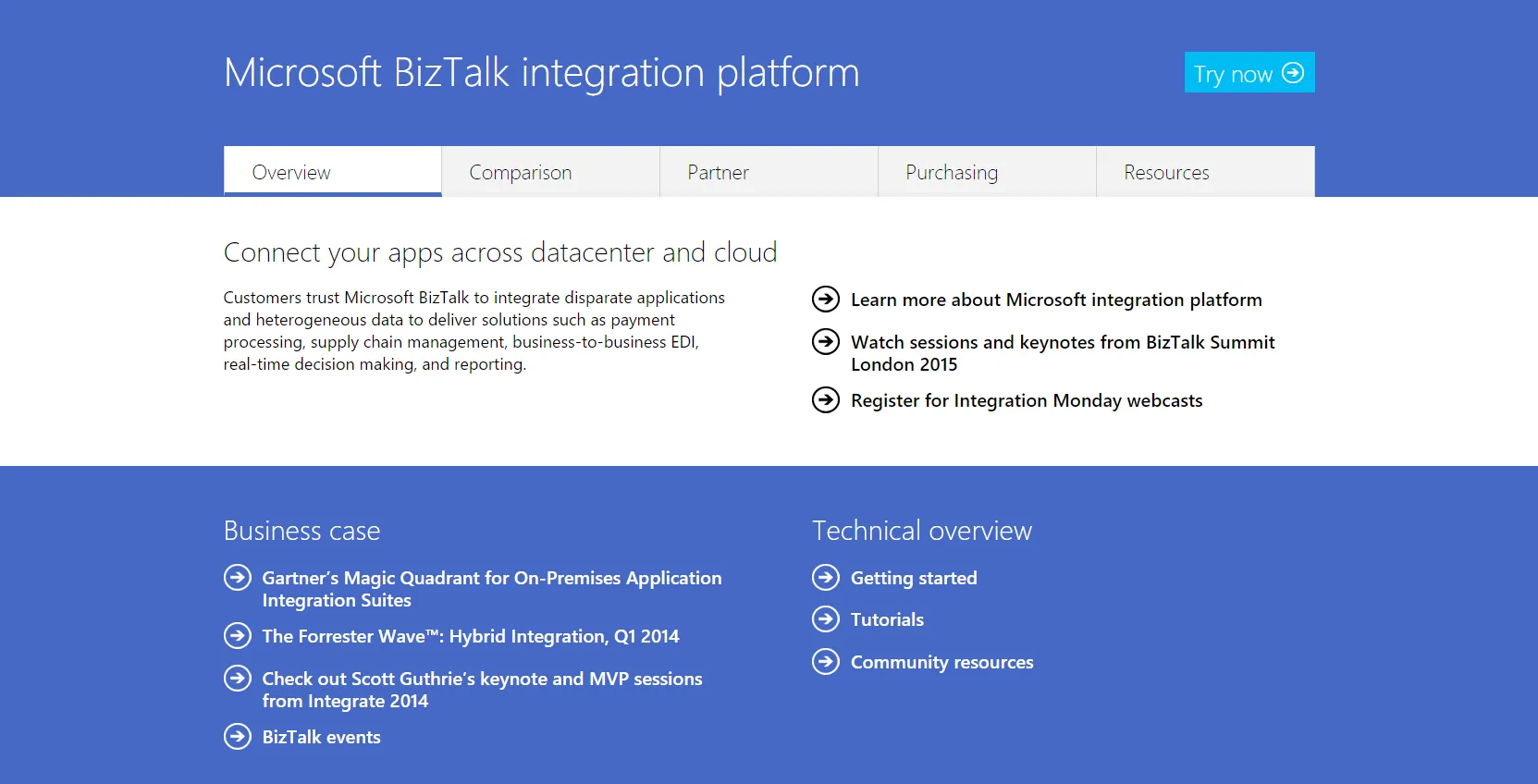
Task: Click arrow icon beside Gartner's Magic Quadrant
Action: pos(238,578)
